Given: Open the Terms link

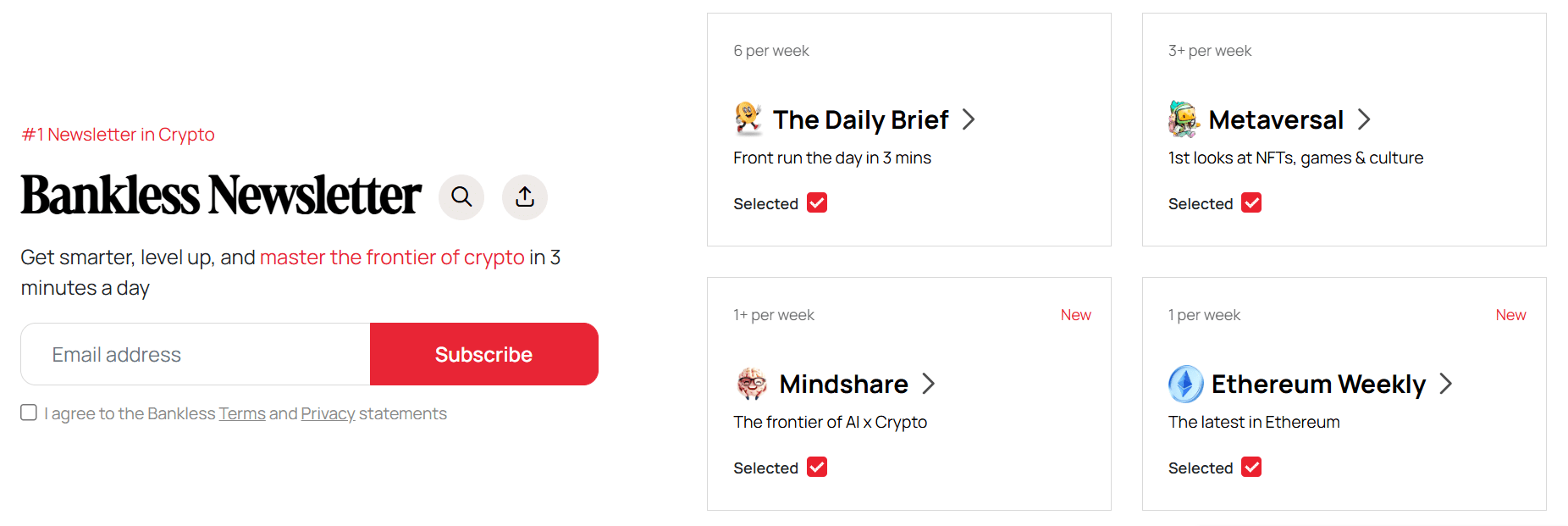Looking at the screenshot, I should [242, 413].
